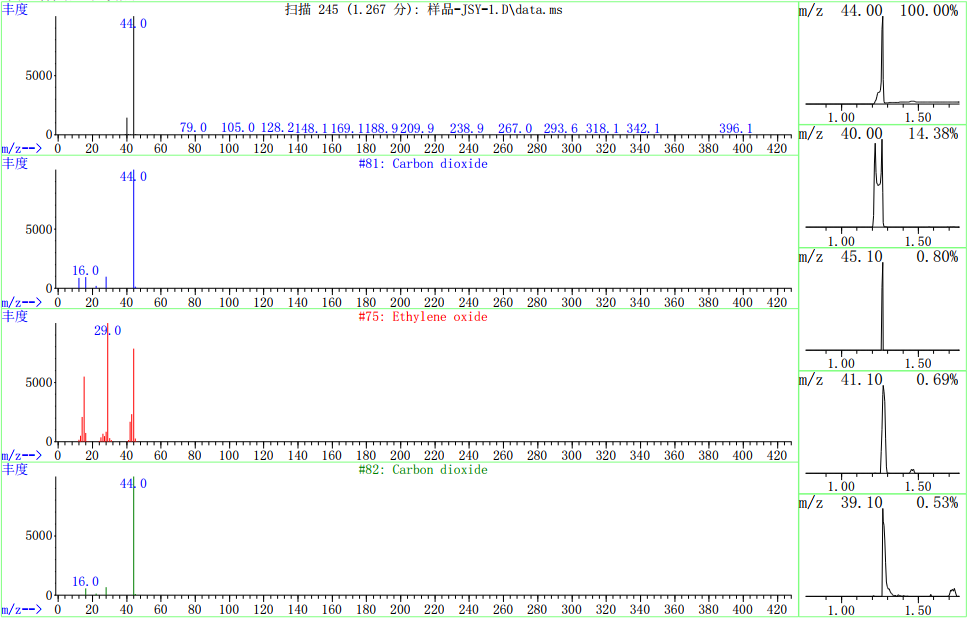Open the m/z 45.10 ion chromatogram panel
The height and width of the screenshot is (625, 971).
882,308
